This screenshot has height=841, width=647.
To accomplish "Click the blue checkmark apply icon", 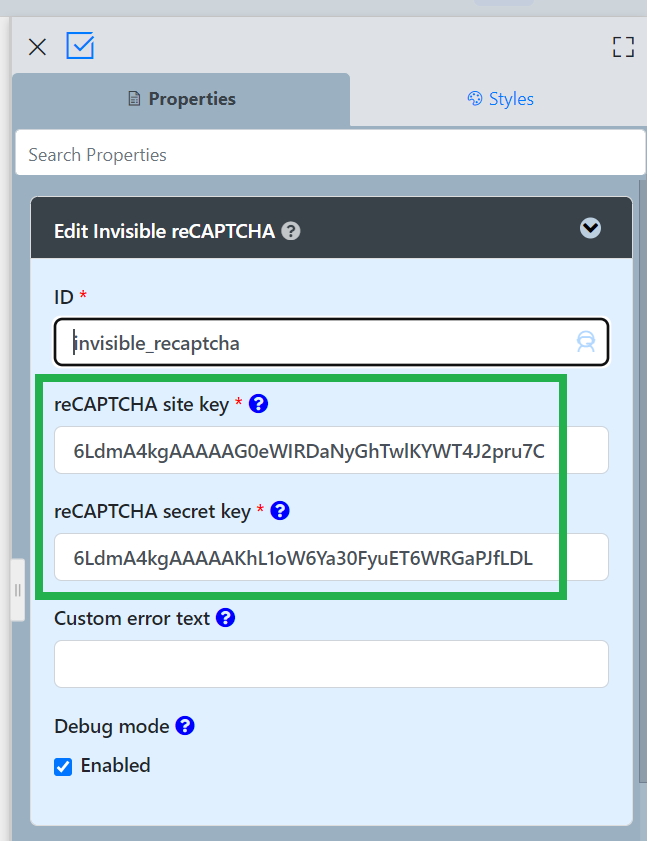I will click(80, 46).
